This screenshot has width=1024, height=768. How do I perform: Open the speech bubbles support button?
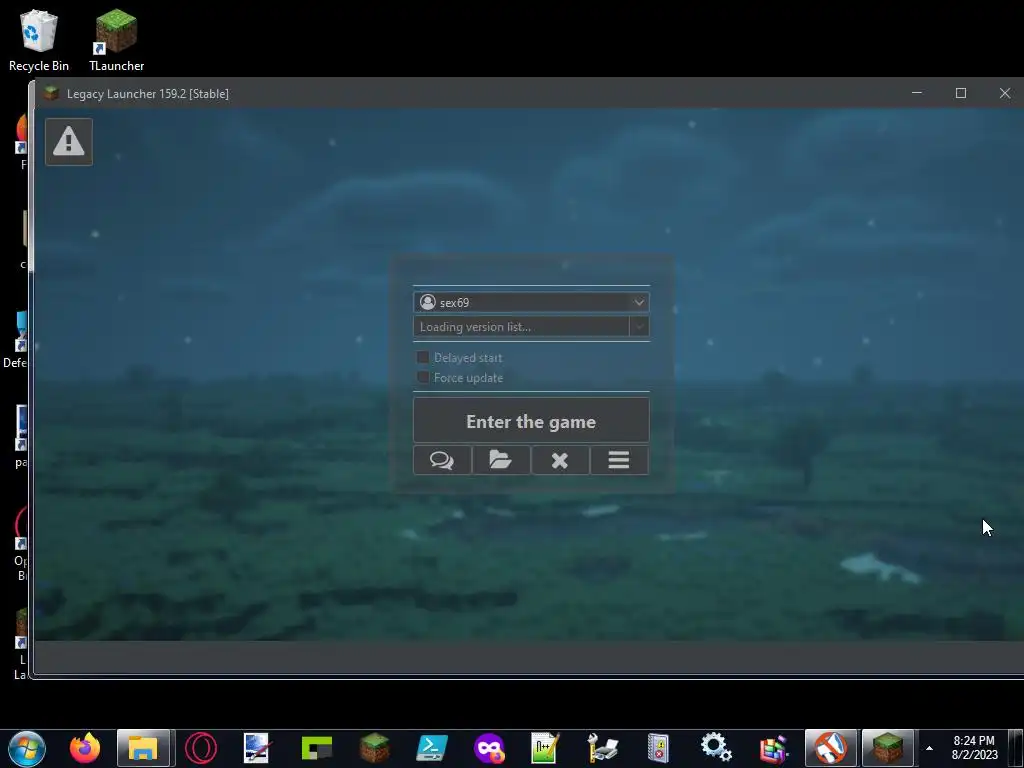click(x=442, y=460)
